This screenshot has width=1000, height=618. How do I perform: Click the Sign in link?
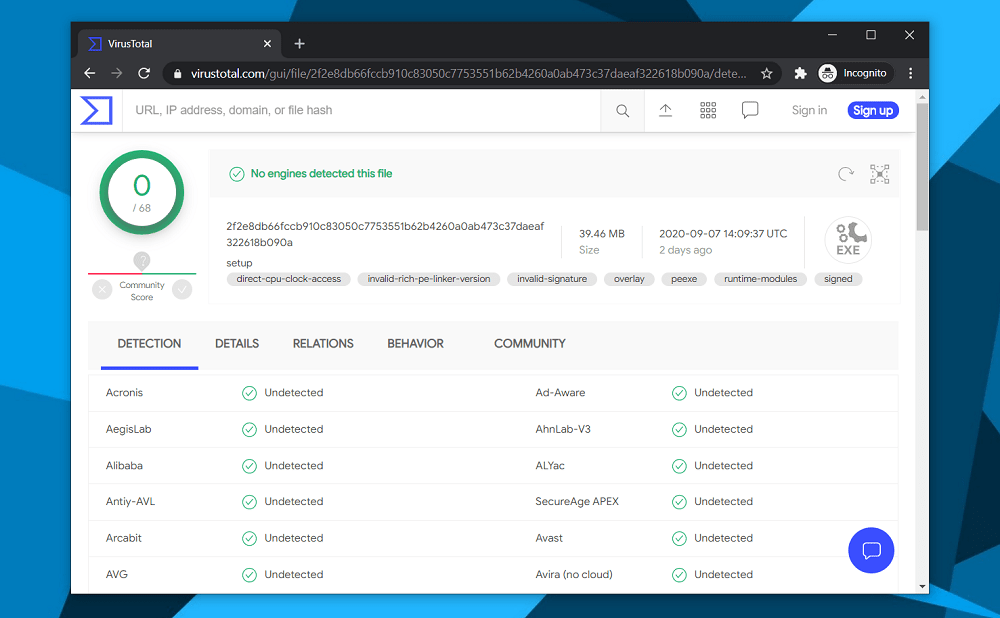tap(809, 110)
